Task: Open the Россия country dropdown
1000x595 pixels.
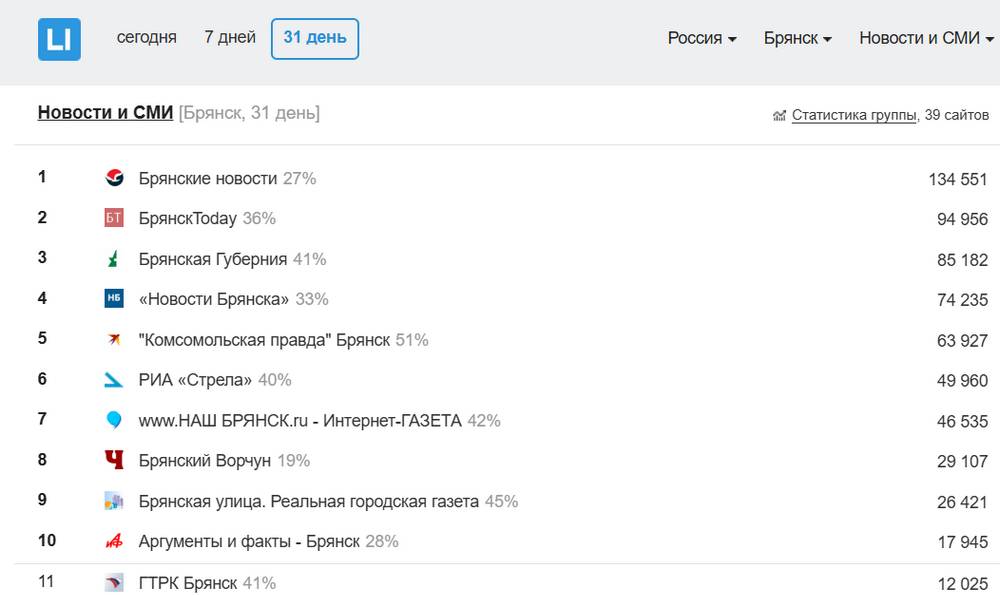Action: [702, 39]
